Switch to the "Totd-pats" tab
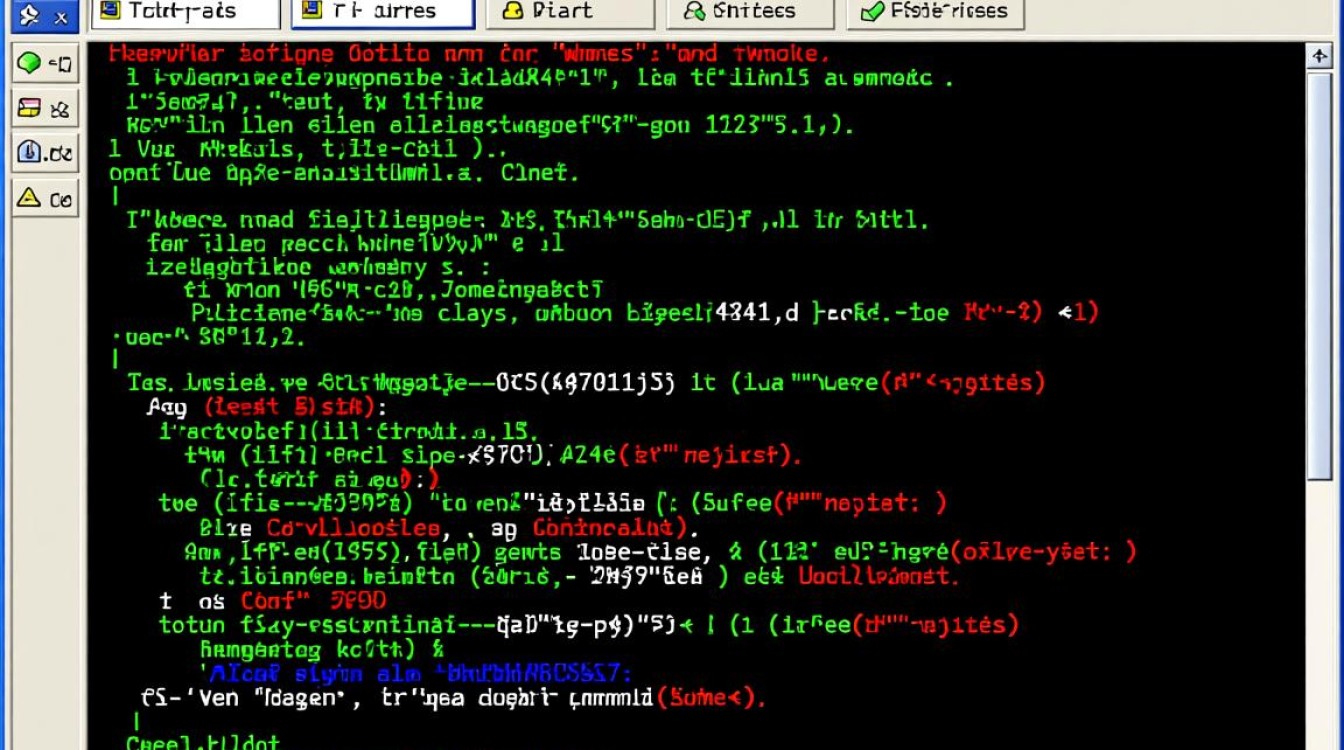 pyautogui.click(x=185, y=12)
